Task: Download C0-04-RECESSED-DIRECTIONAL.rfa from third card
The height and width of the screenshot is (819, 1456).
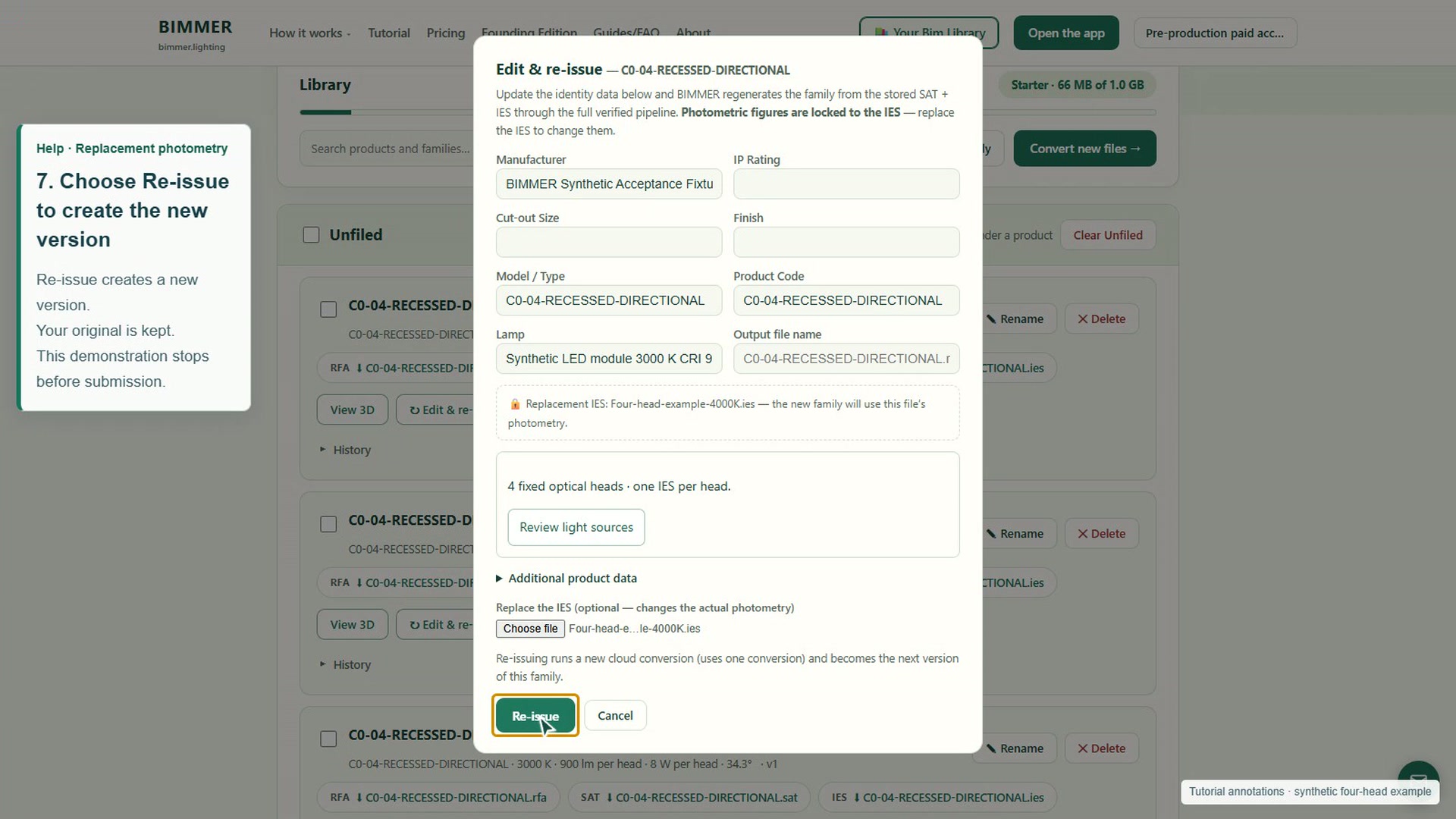Action: click(438, 798)
